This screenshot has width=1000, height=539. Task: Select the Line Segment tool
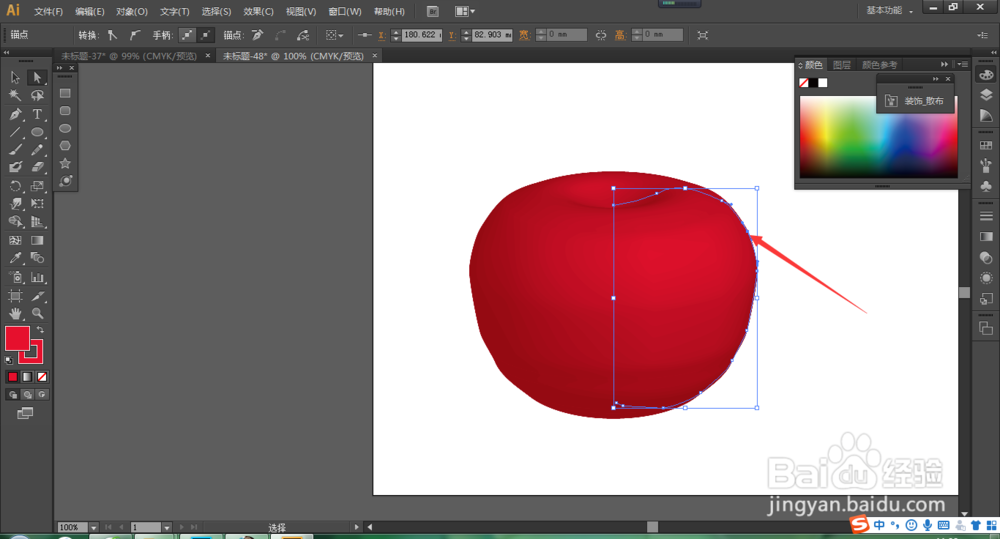[x=15, y=132]
